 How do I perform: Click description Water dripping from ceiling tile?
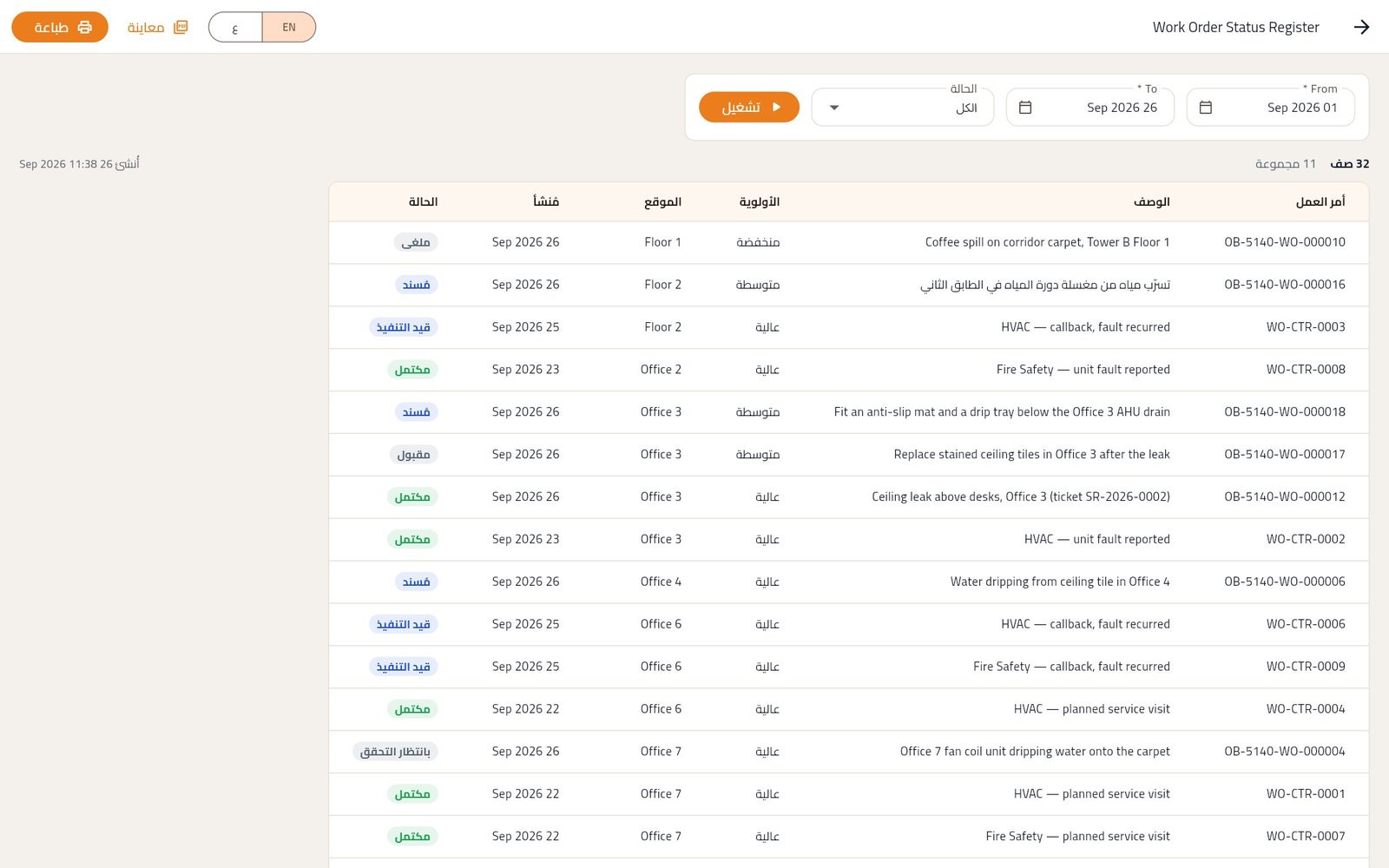(x=1060, y=582)
